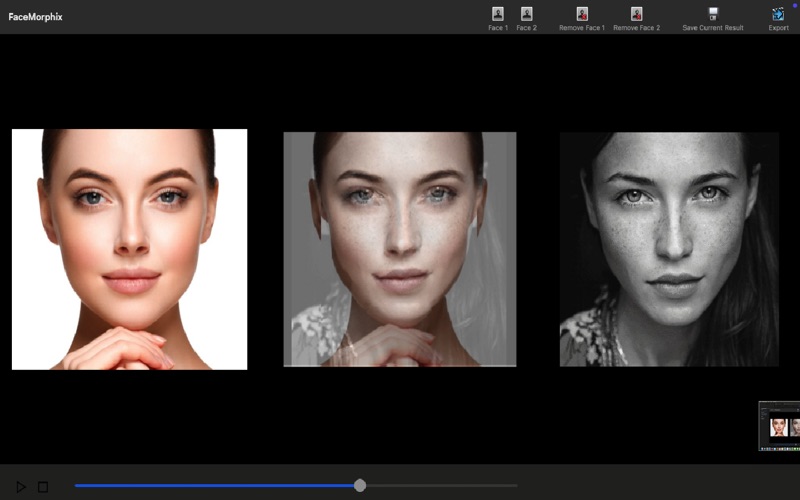
Task: Open Export from the toolbar
Action: click(x=778, y=14)
